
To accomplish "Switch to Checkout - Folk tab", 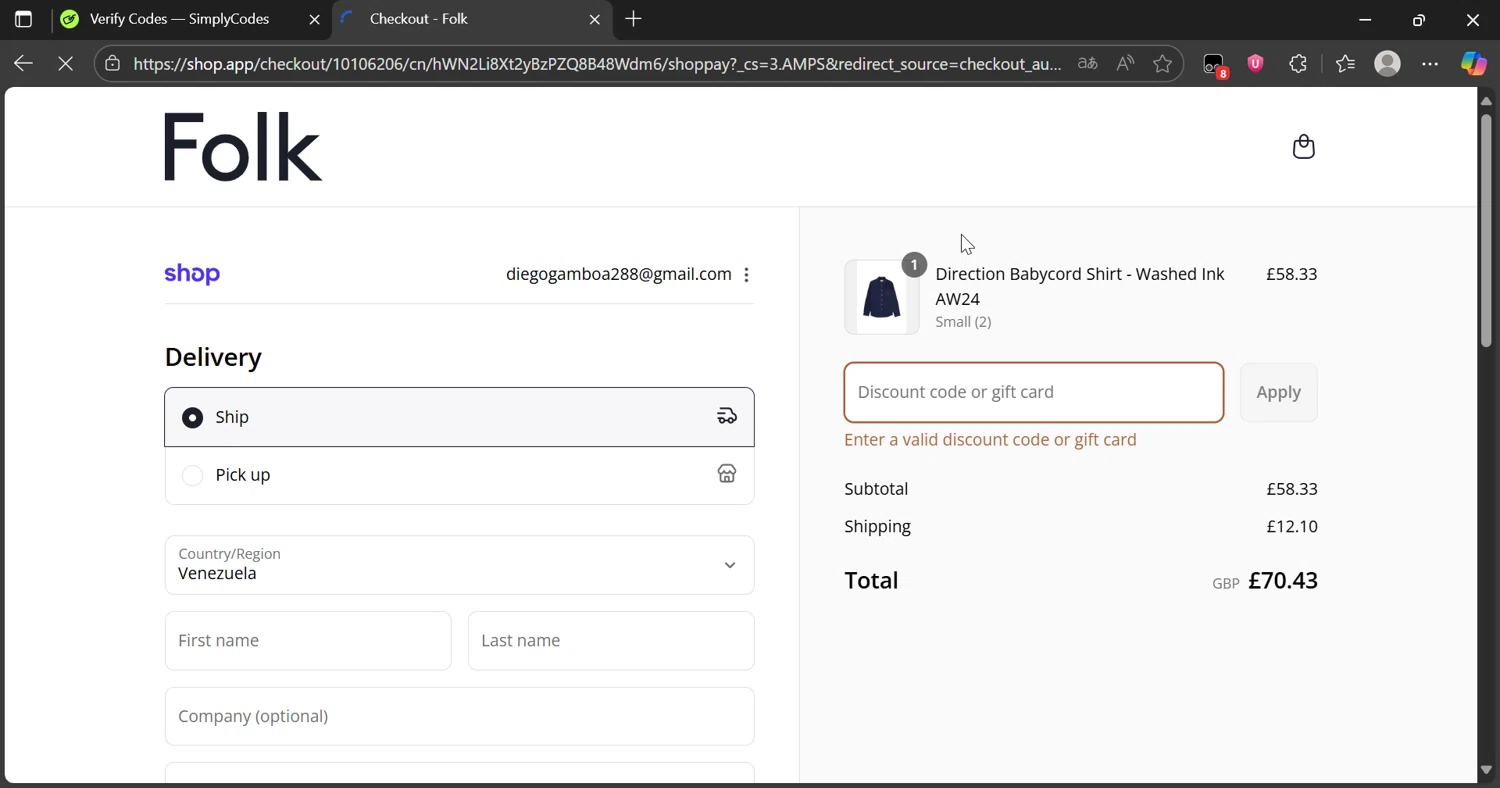I will [x=472, y=19].
